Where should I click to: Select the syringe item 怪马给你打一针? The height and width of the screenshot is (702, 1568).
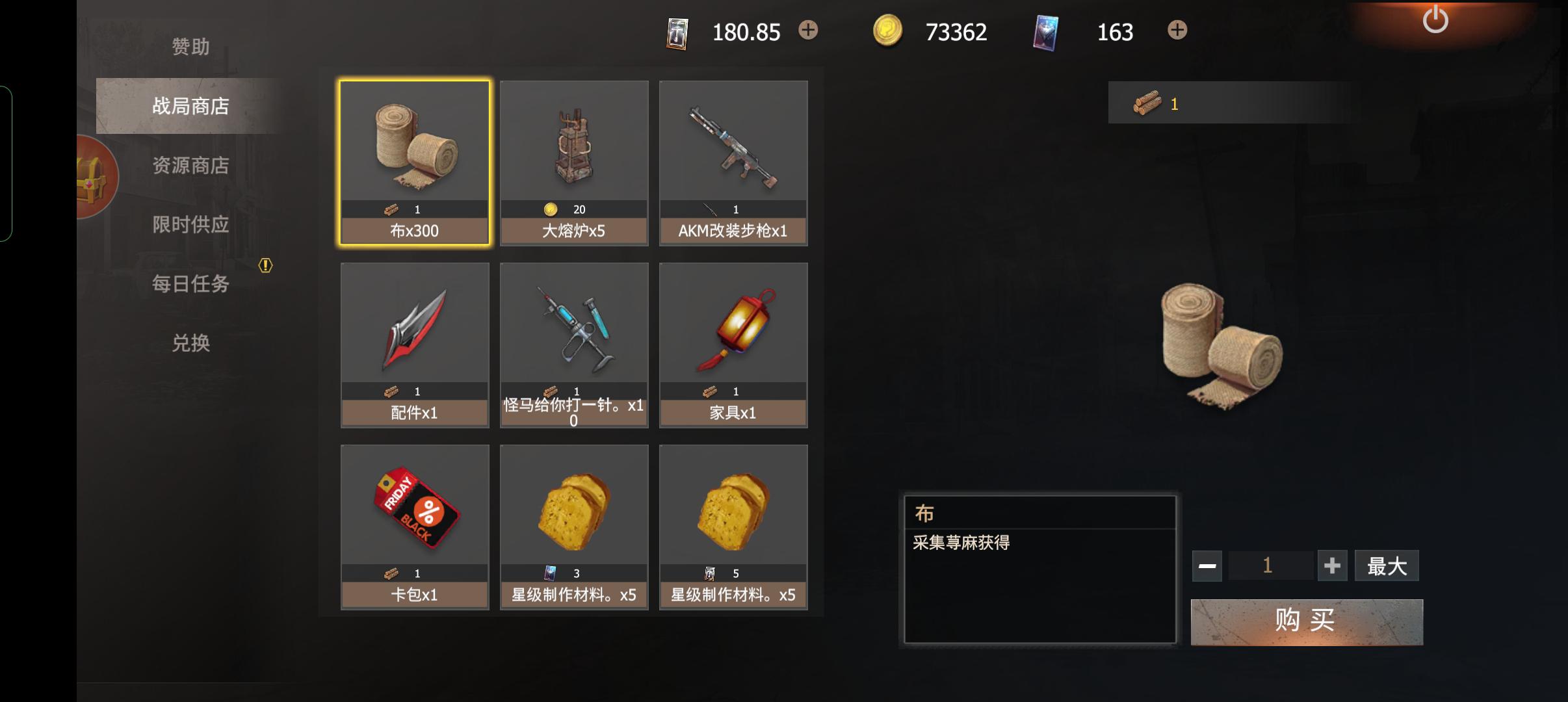[x=574, y=345]
